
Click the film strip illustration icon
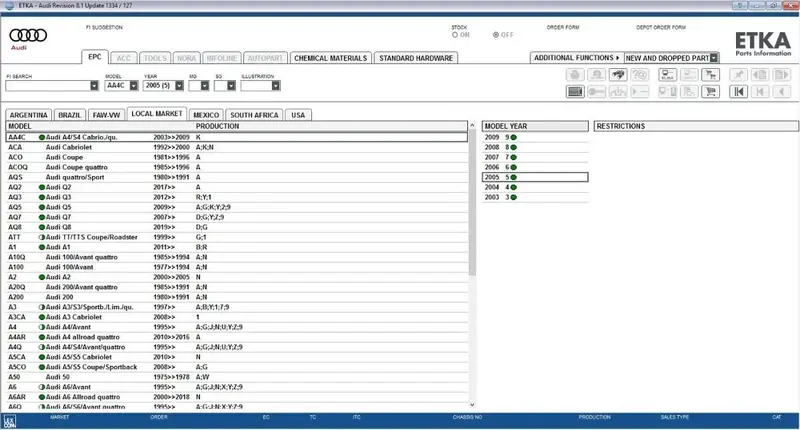point(575,92)
